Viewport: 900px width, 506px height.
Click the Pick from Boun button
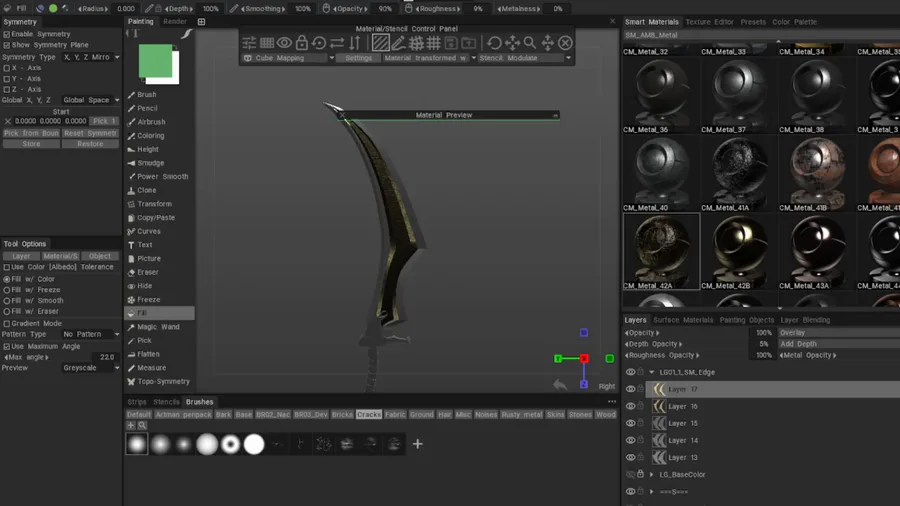(x=31, y=133)
